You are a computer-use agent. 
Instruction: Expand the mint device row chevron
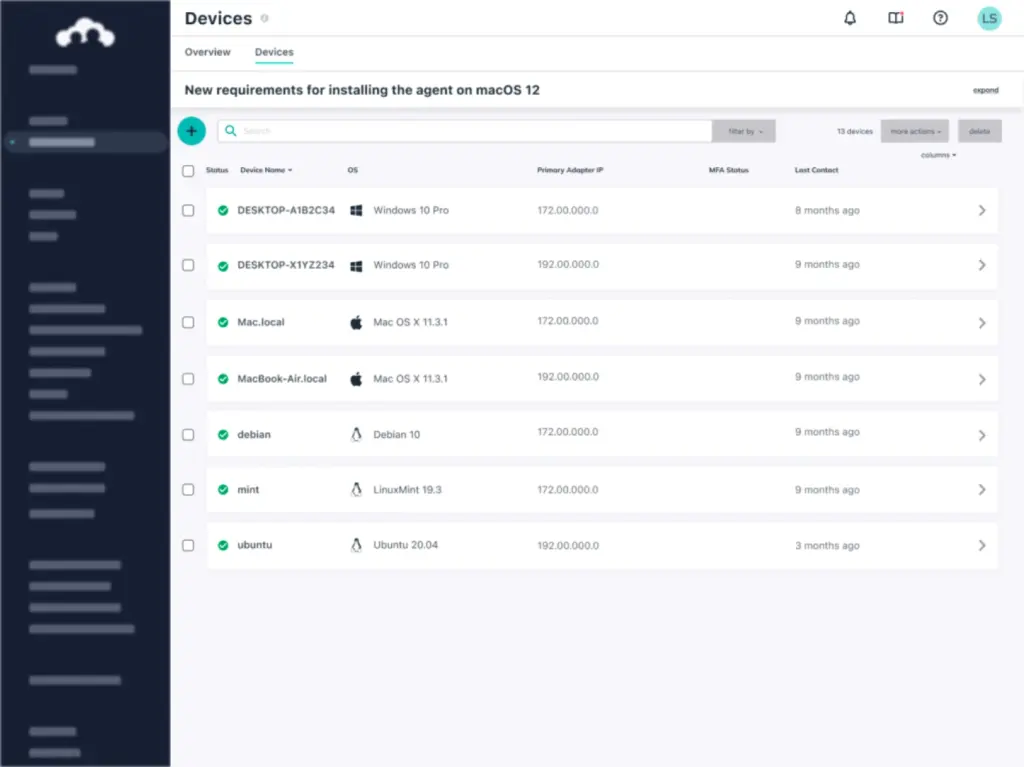tap(981, 490)
